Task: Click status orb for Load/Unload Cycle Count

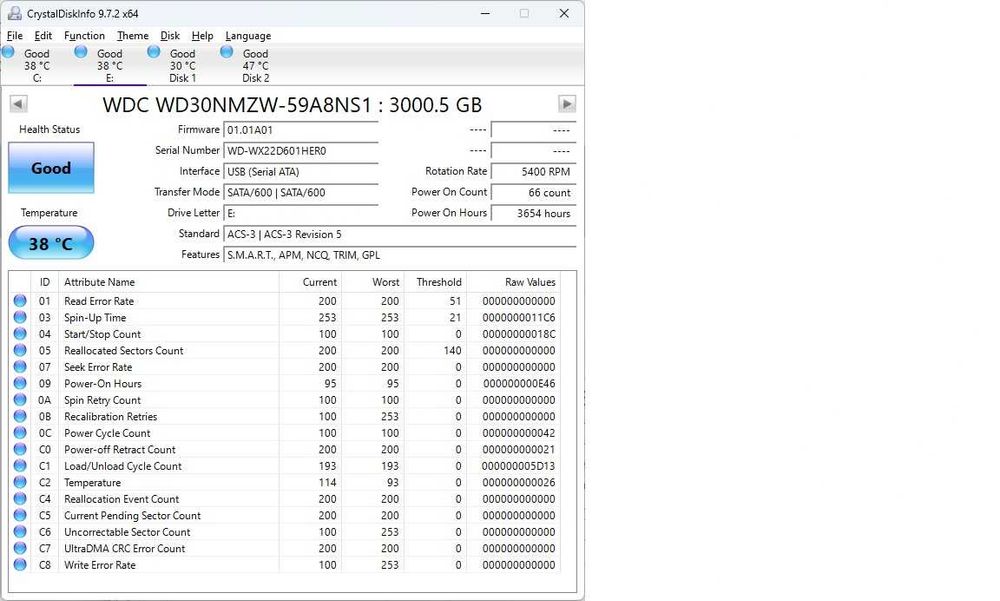Action: pyautogui.click(x=20, y=466)
